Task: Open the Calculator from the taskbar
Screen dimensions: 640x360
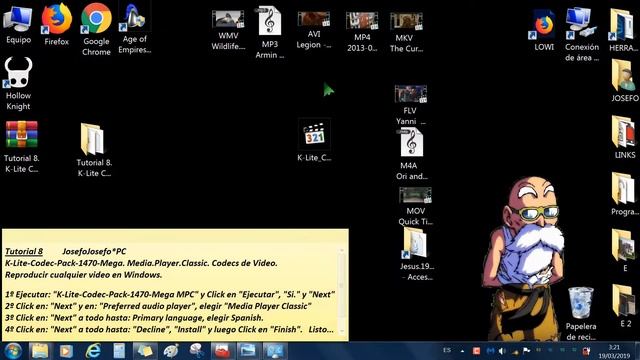Action: pos(119,351)
